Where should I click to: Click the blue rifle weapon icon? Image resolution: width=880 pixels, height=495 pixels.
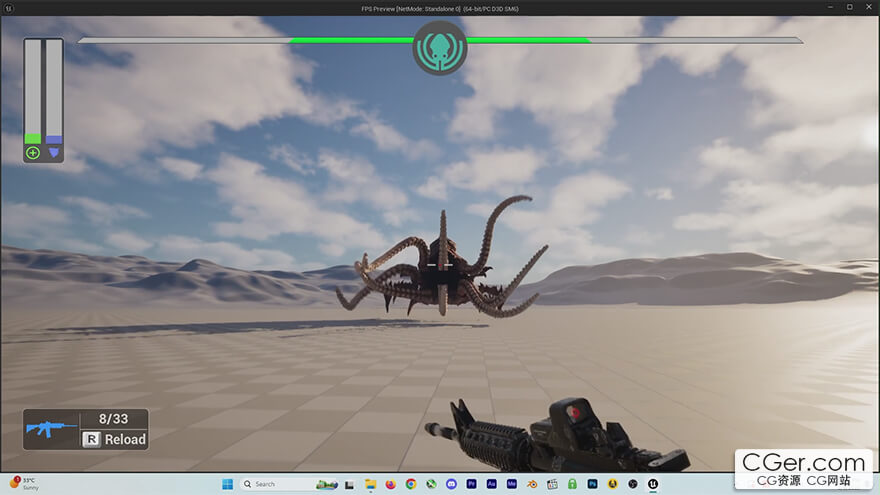click(x=50, y=428)
